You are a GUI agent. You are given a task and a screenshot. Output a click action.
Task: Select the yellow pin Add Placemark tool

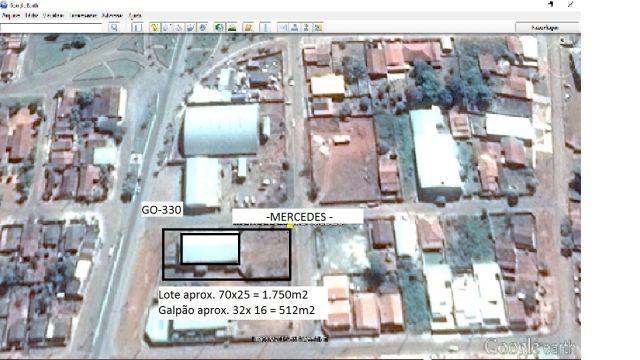click(155, 28)
